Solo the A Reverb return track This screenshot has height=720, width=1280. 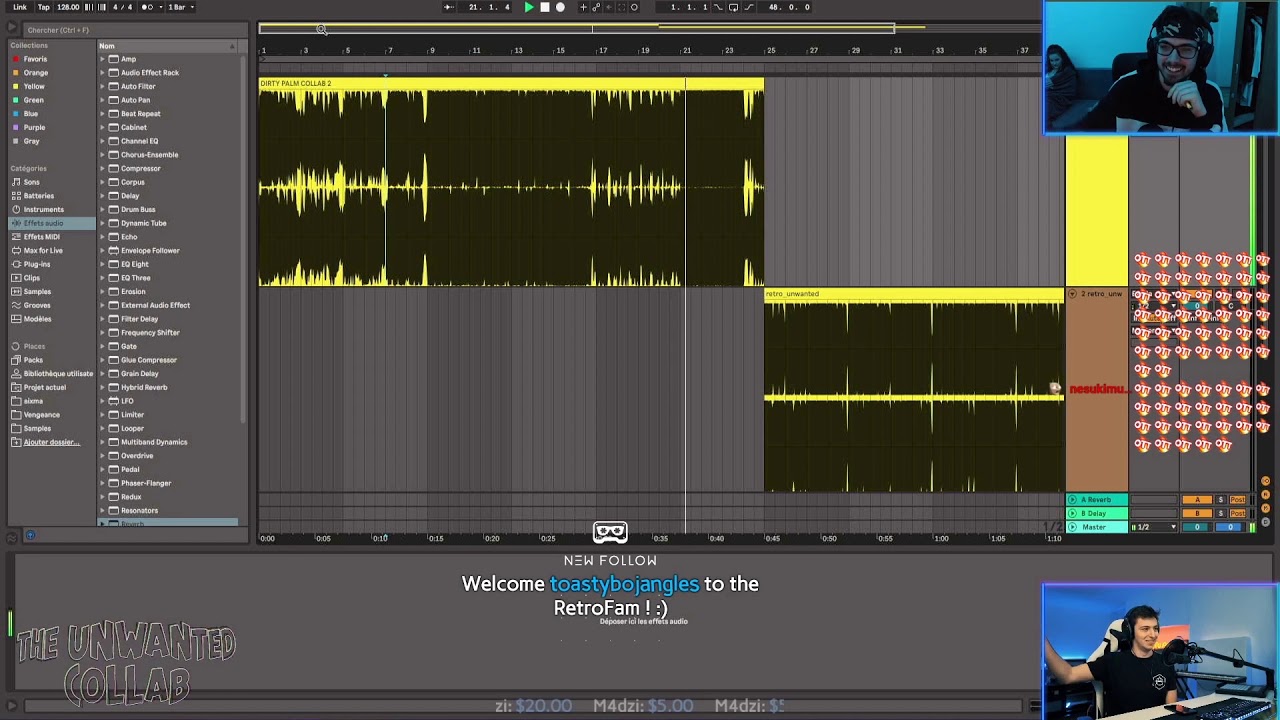click(1220, 500)
